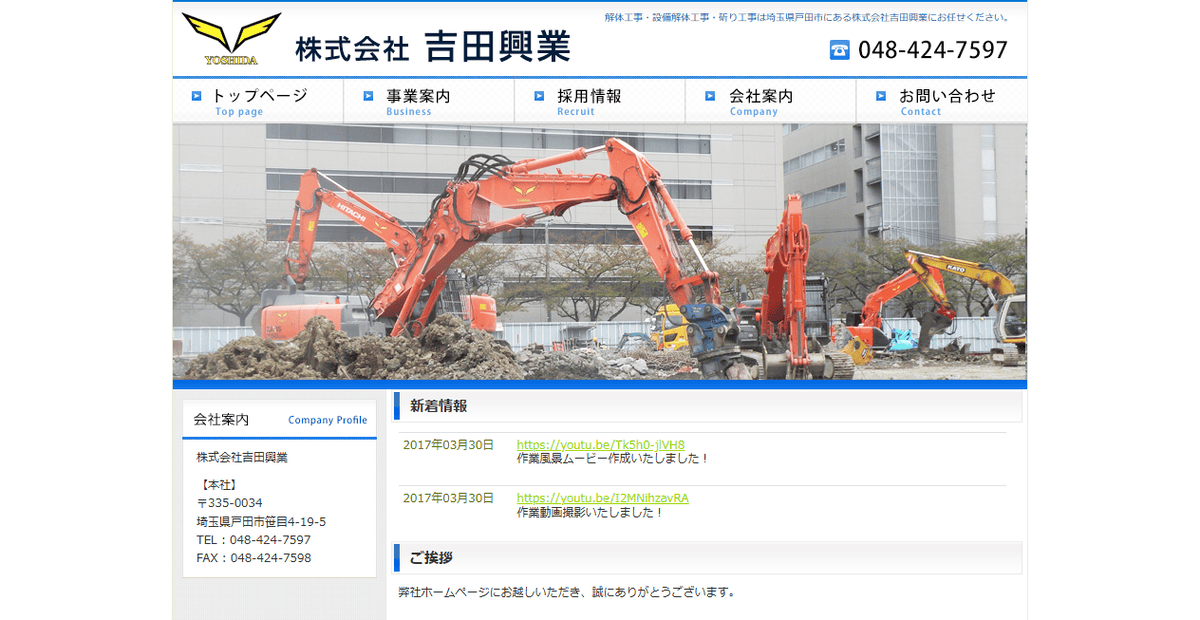Click the phone number 048-424-7597

(930, 48)
